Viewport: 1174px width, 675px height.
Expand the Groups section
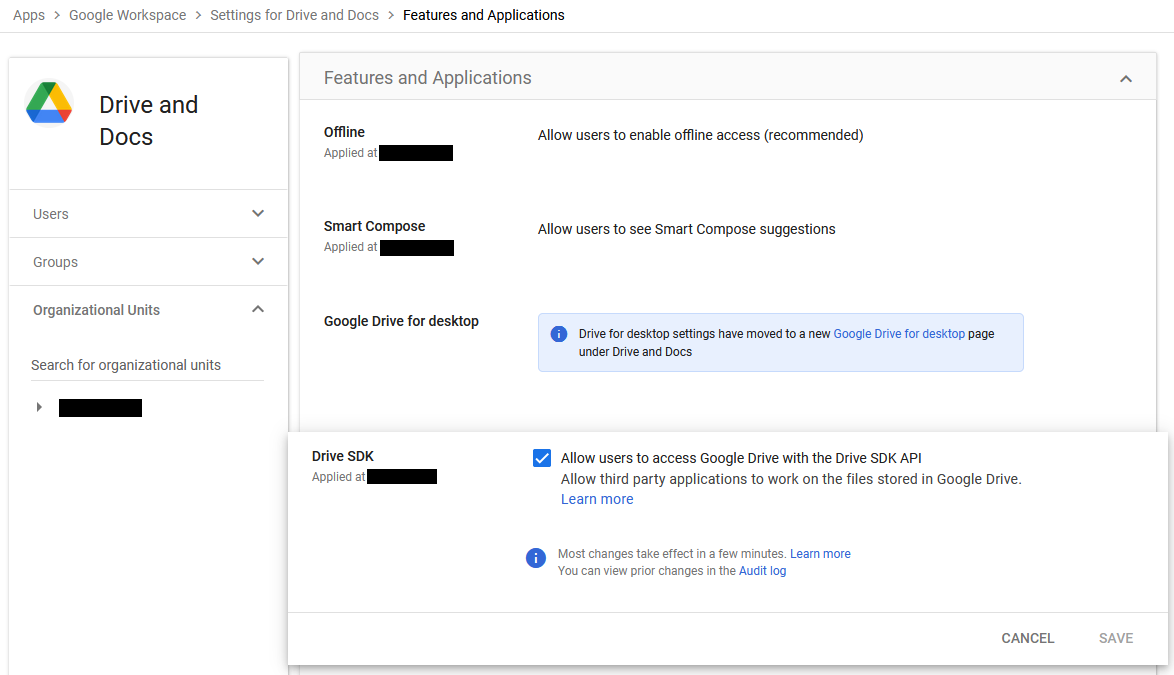[258, 262]
